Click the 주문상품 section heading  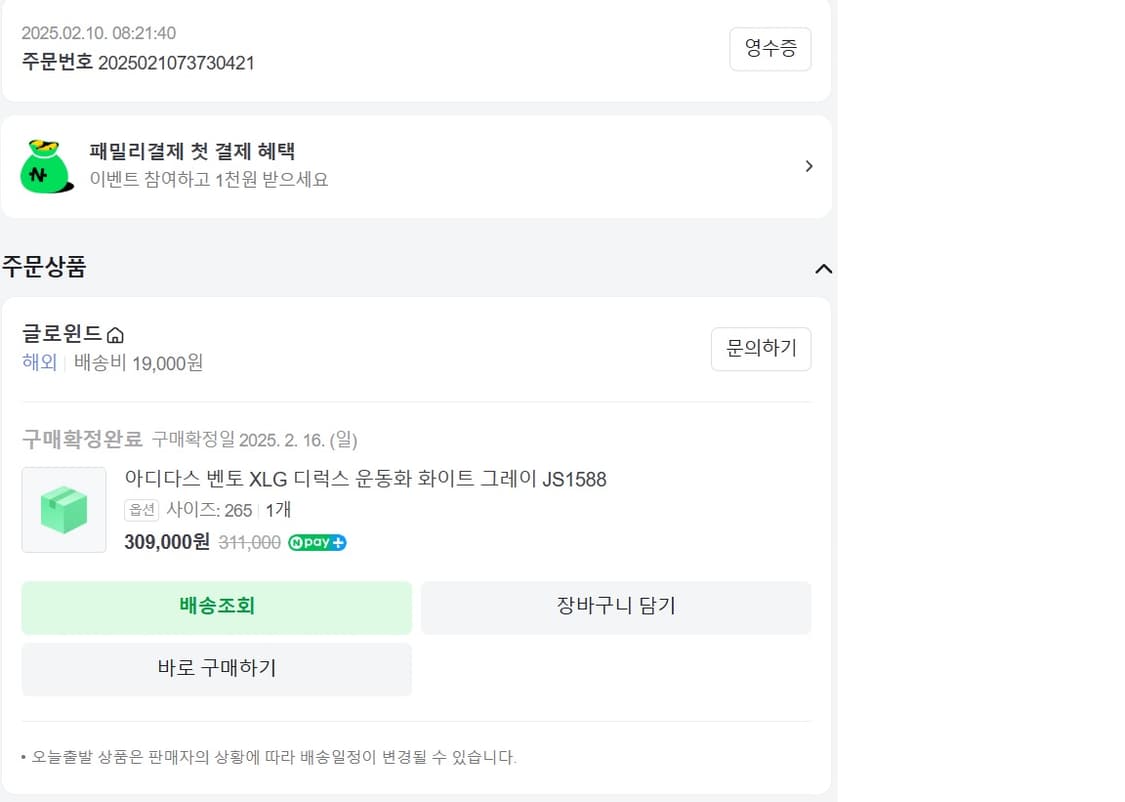coord(44,266)
